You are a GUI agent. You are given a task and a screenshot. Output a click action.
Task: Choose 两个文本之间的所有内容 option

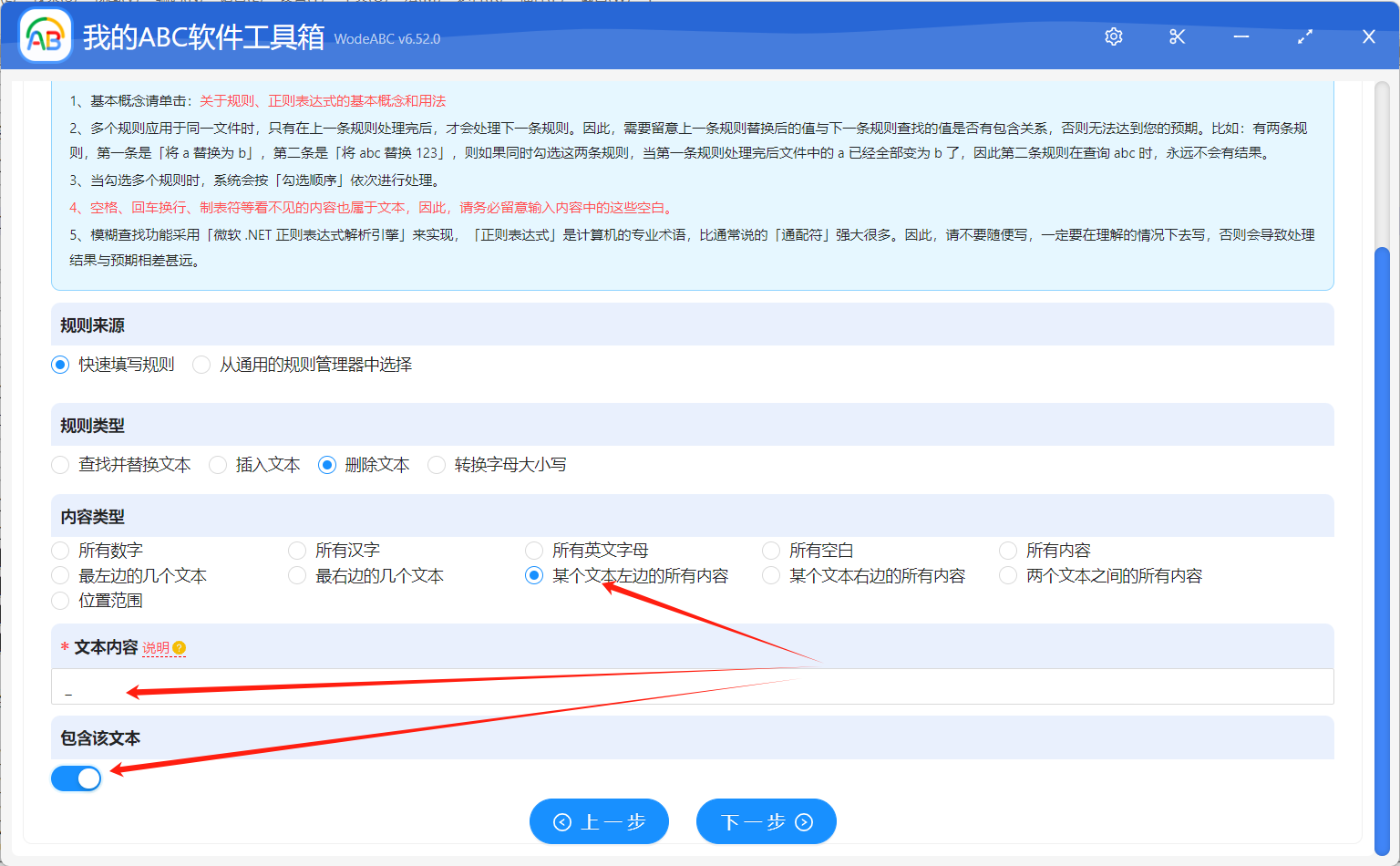pyautogui.click(x=1008, y=576)
